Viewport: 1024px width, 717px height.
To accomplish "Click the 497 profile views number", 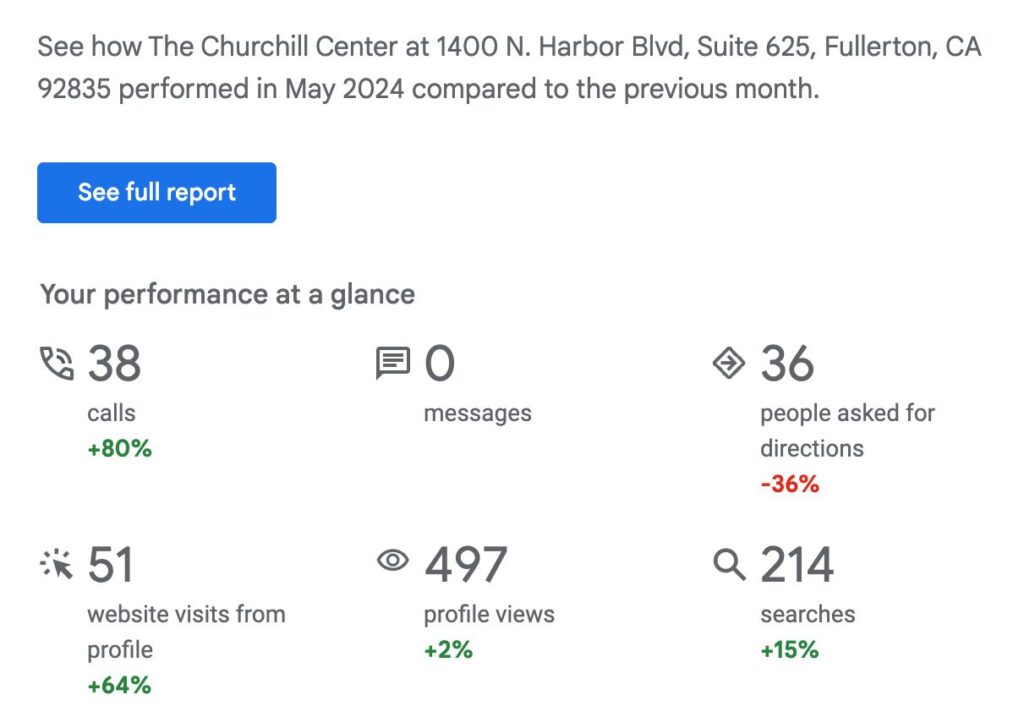I will point(465,565).
